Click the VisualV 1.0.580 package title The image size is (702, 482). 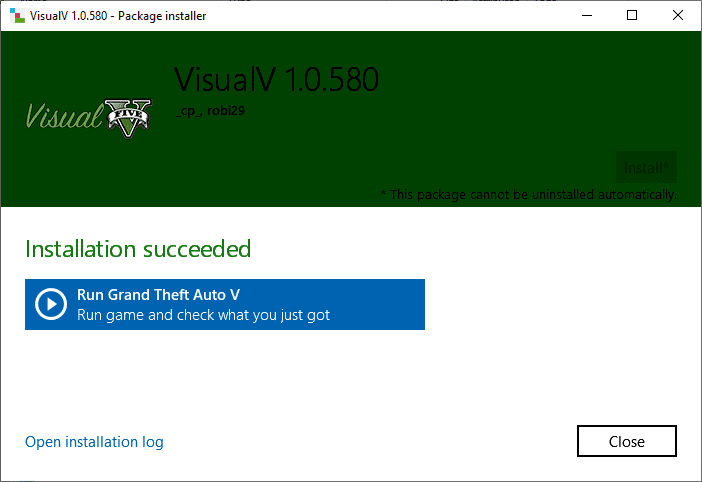pyautogui.click(x=276, y=80)
